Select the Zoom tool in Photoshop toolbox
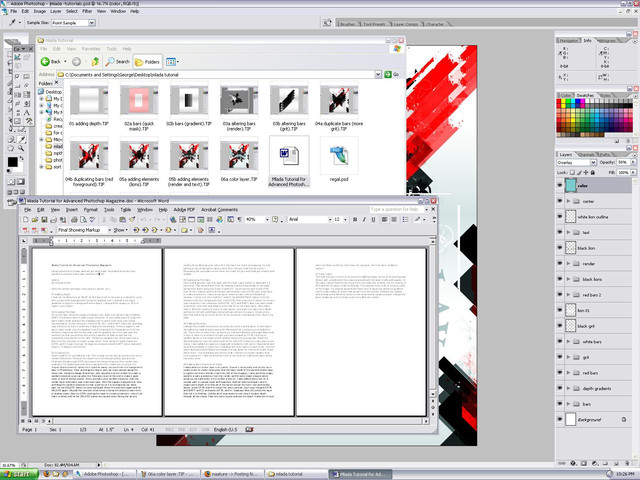 click(x=21, y=148)
